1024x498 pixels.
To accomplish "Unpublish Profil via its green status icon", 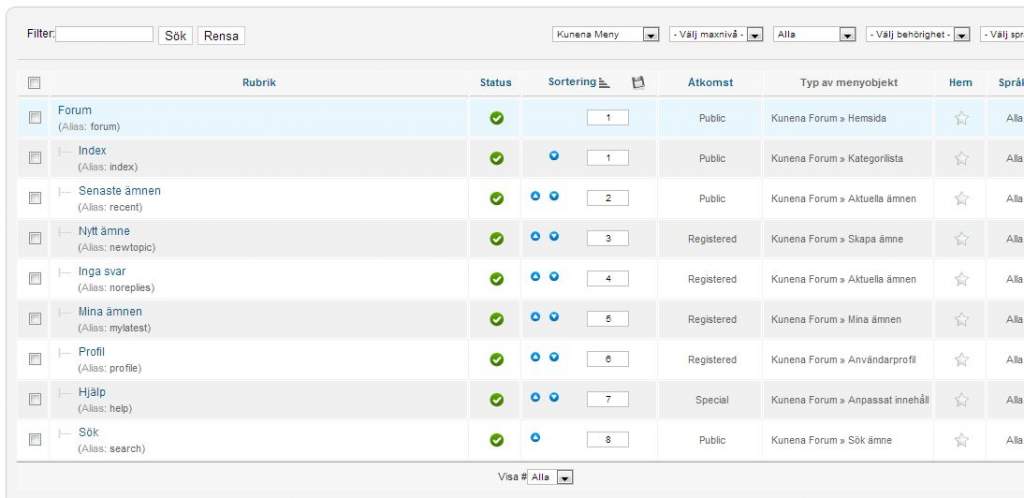I will (496, 359).
